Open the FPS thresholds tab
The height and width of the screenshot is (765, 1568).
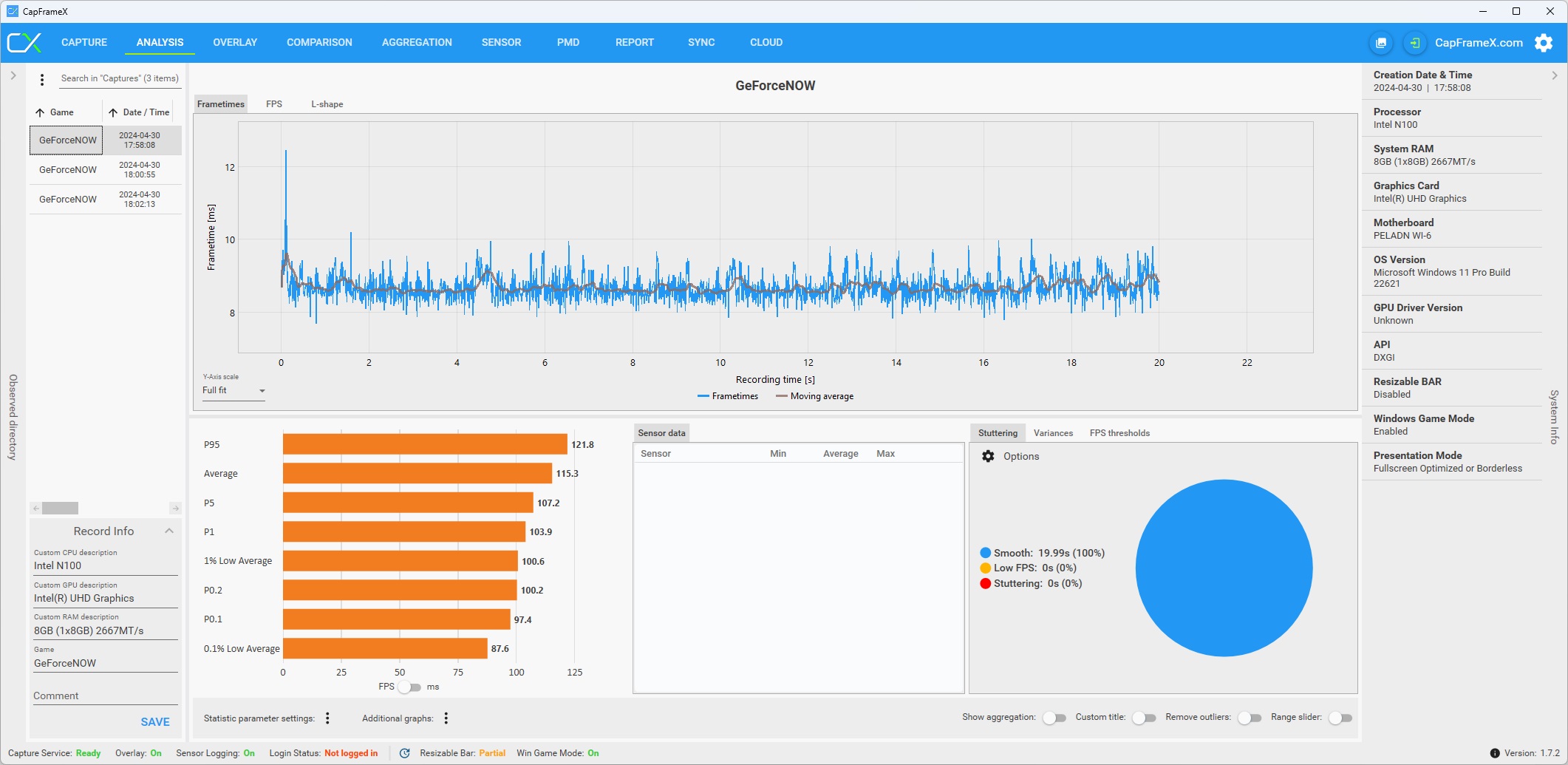(x=1119, y=433)
